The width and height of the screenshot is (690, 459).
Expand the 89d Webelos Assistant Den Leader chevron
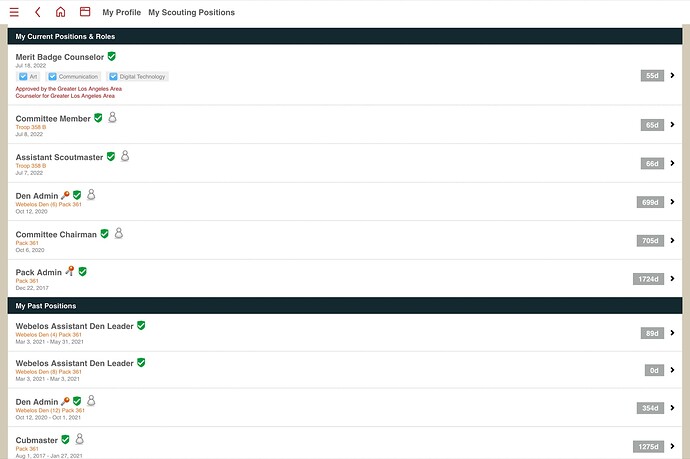(672, 333)
